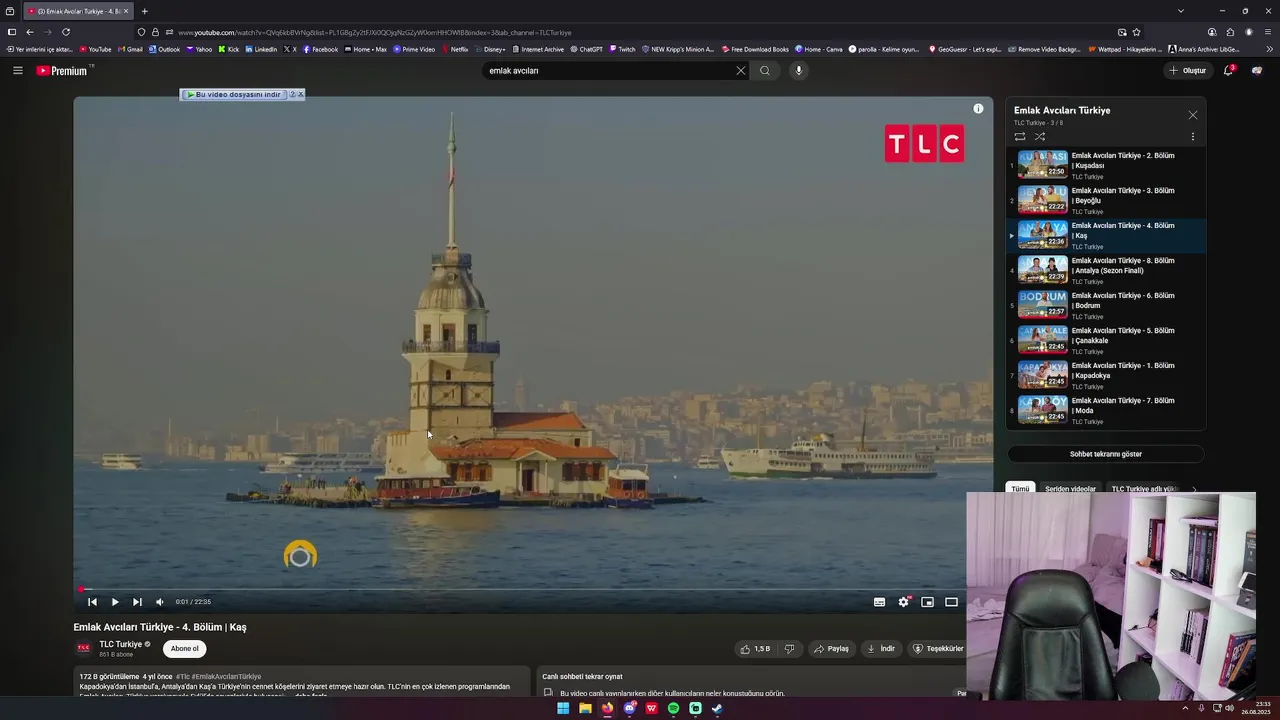Play 6. Bölüm Bodrum from playlist
1280x720 pixels.
pyautogui.click(x=1105, y=305)
